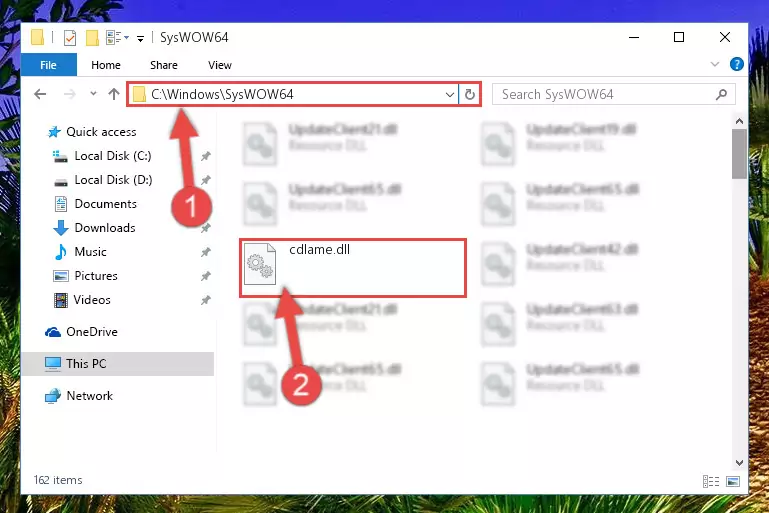Open Downloads in the navigation pane
The height and width of the screenshot is (513, 769).
coord(104,228)
